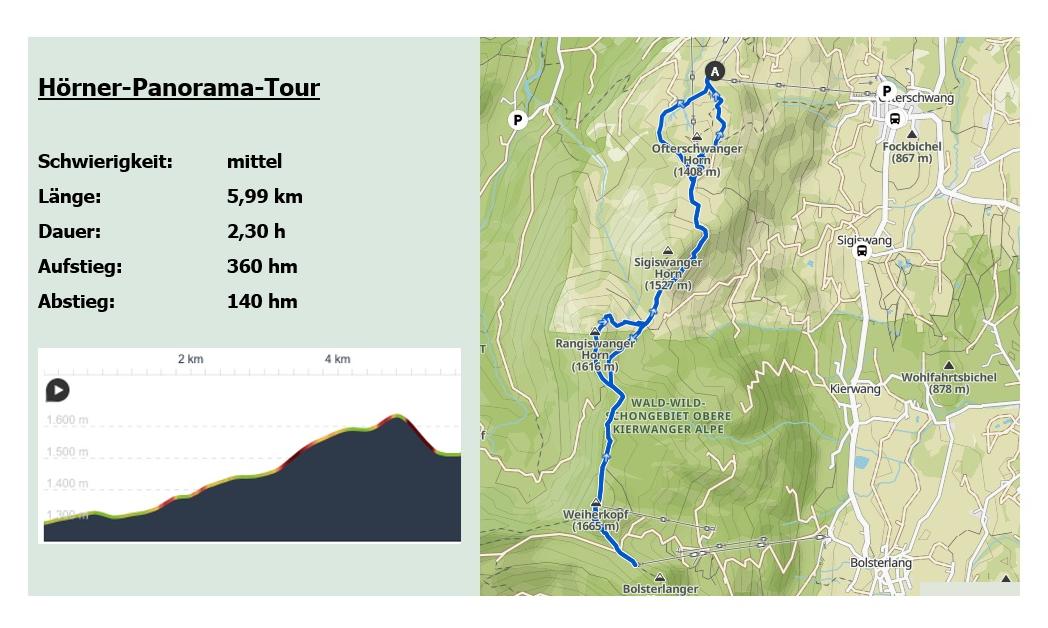The width and height of the screenshot is (1048, 628).
Task: Click the bus stop icon at Sigiswang
Action: click(x=862, y=251)
